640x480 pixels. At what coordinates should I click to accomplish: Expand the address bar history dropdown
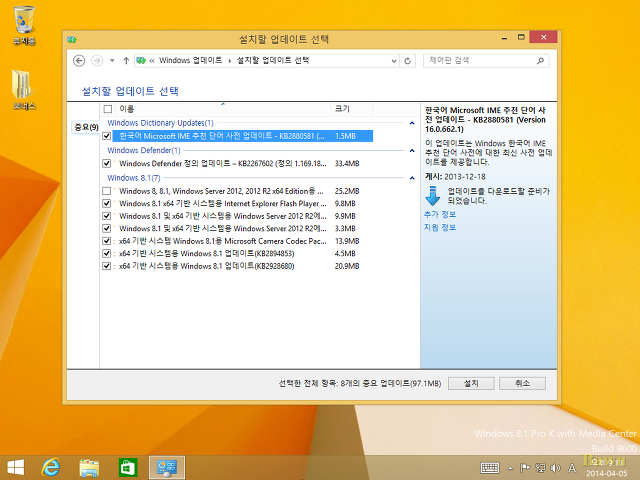point(393,61)
